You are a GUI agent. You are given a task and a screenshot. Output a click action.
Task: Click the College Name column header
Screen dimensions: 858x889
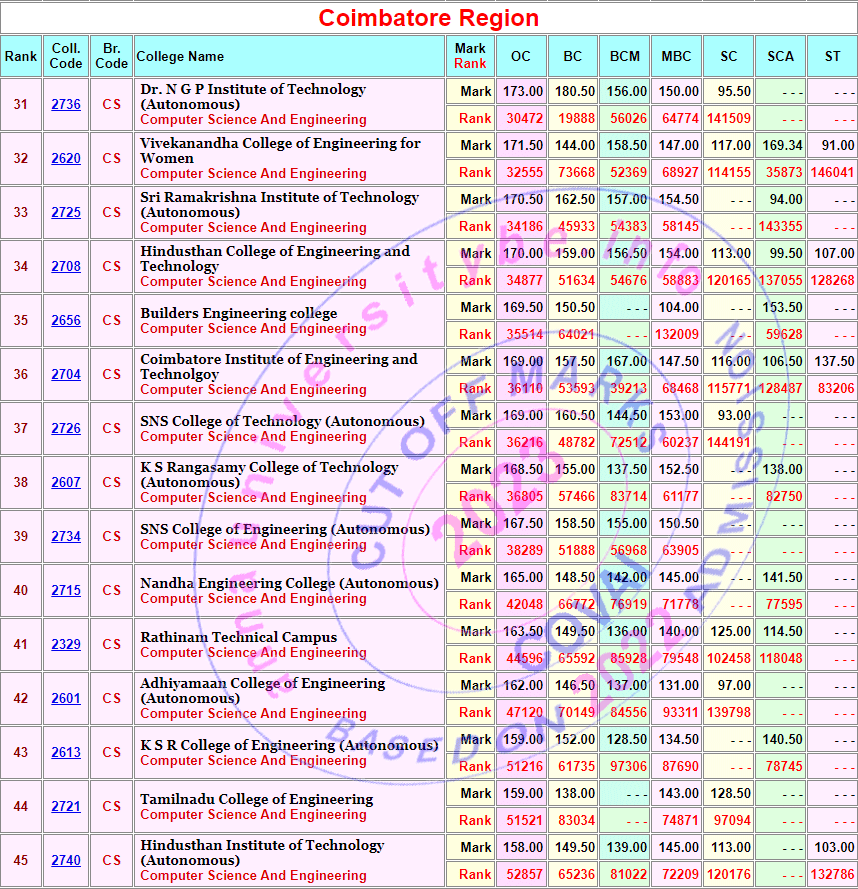tap(180, 57)
